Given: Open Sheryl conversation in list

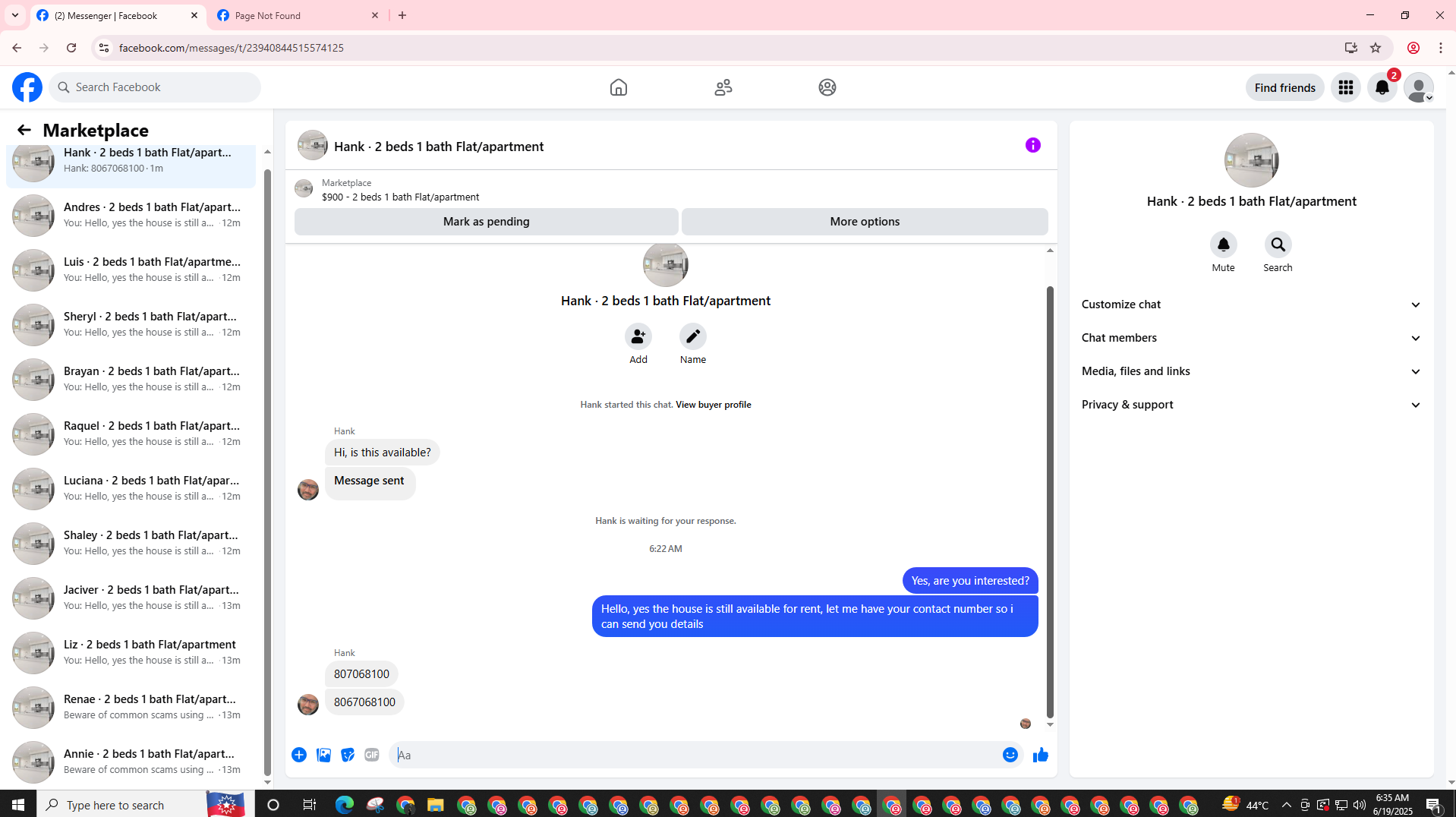Looking at the screenshot, I should pos(131,324).
